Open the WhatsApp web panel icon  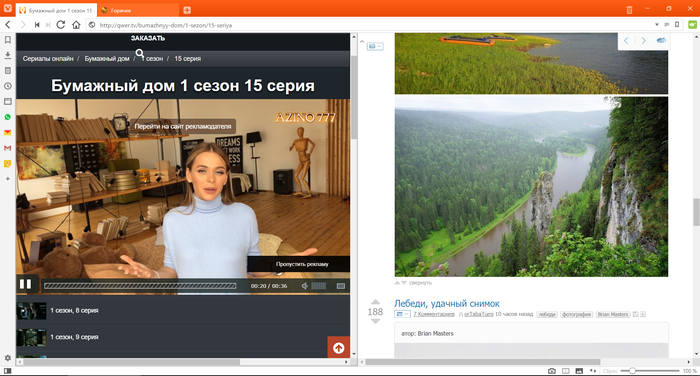click(x=8, y=117)
